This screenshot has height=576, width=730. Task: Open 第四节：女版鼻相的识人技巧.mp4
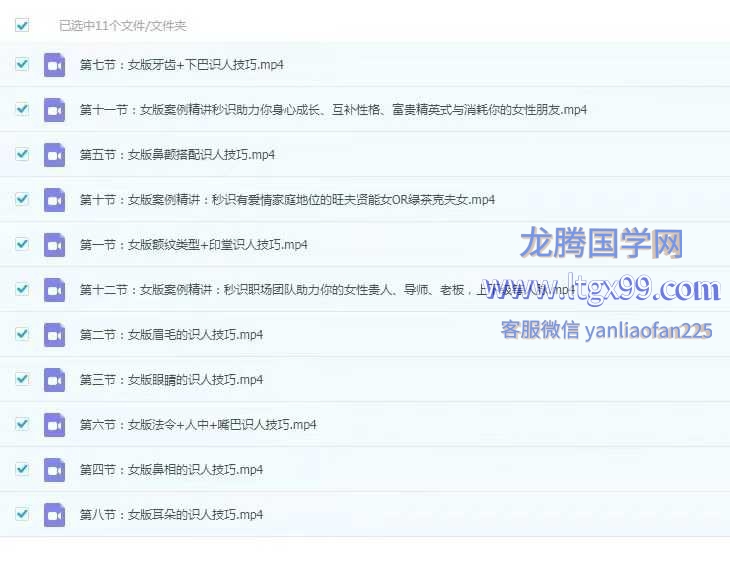[171, 470]
